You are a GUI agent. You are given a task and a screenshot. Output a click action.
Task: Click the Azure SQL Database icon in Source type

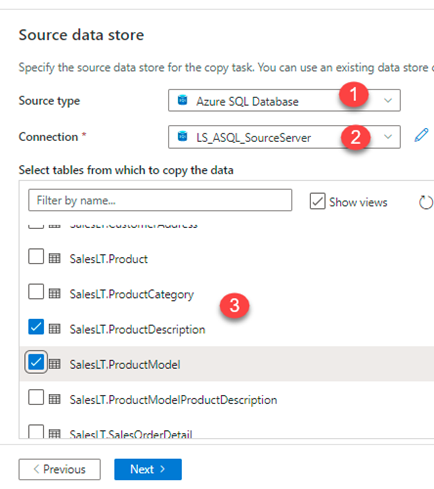click(x=182, y=100)
